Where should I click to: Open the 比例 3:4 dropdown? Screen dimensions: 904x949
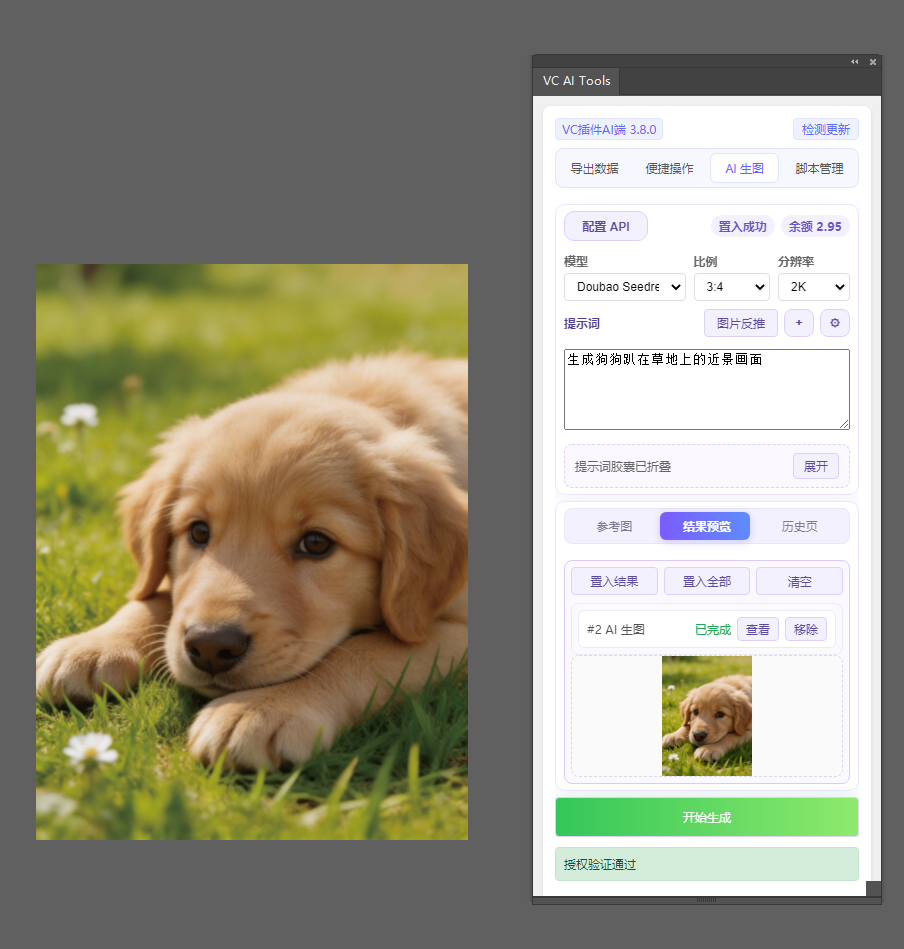coord(731,287)
